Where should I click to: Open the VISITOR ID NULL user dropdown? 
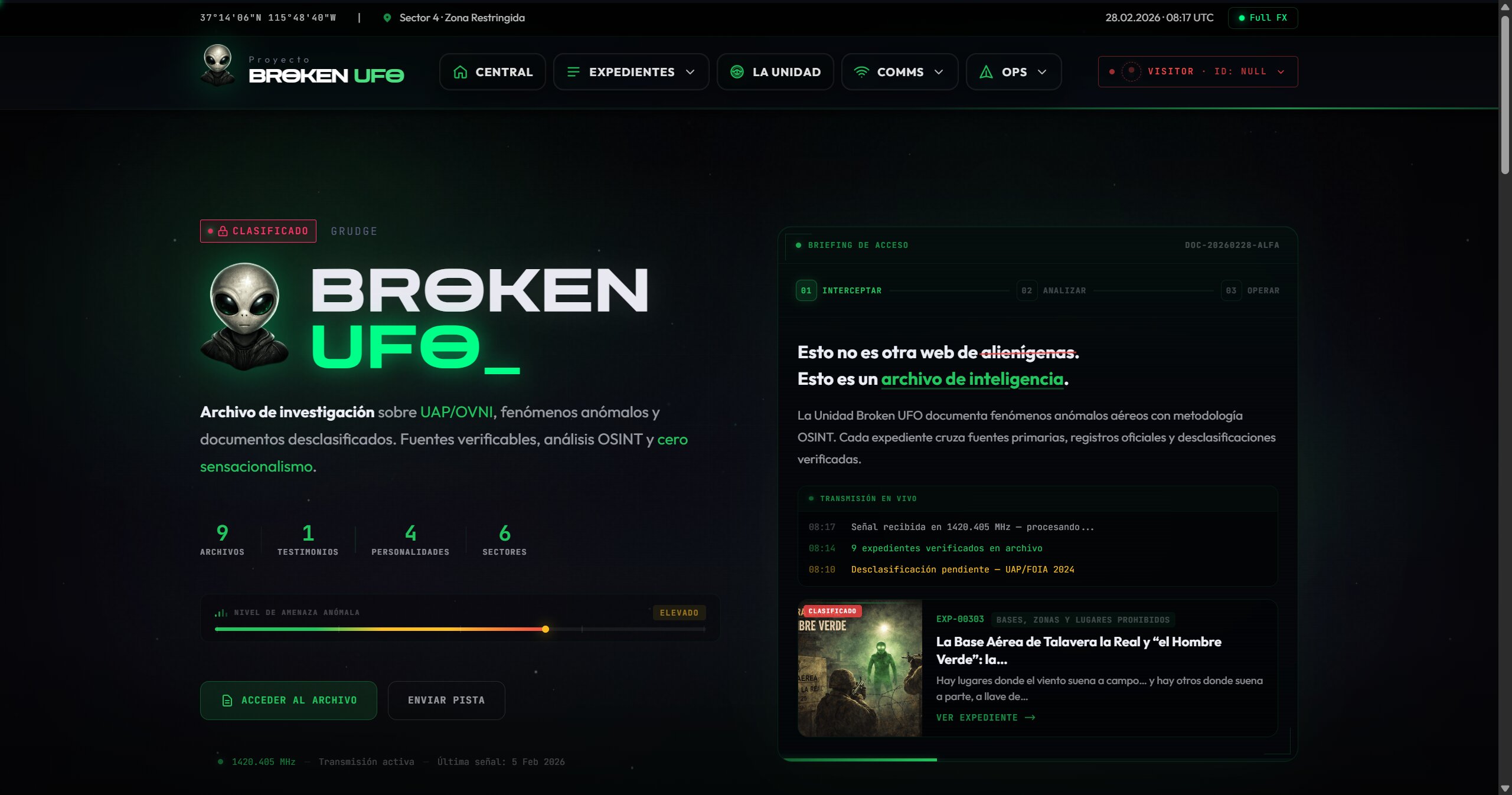click(x=1198, y=71)
